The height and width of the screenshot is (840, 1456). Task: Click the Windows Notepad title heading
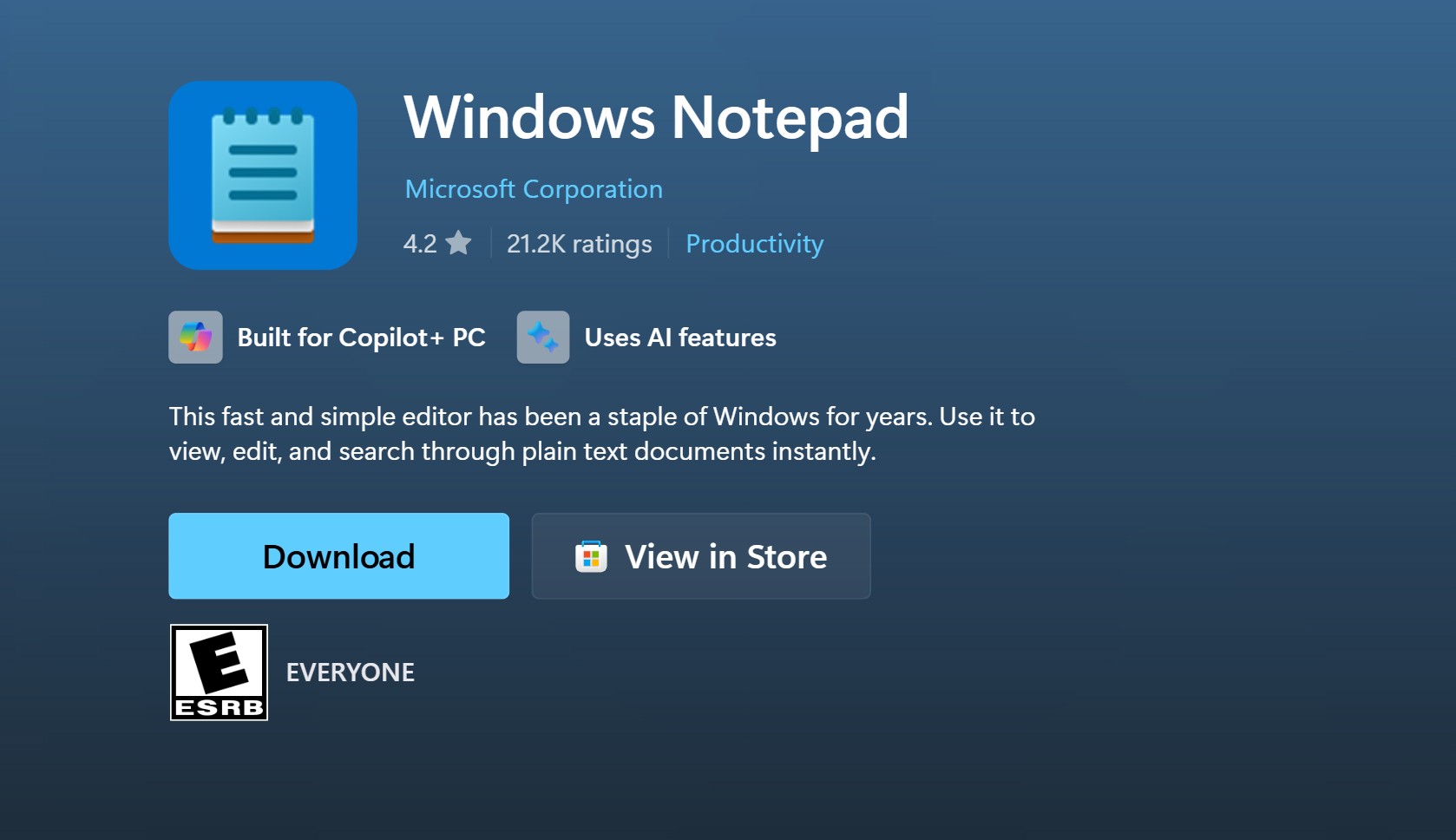655,118
